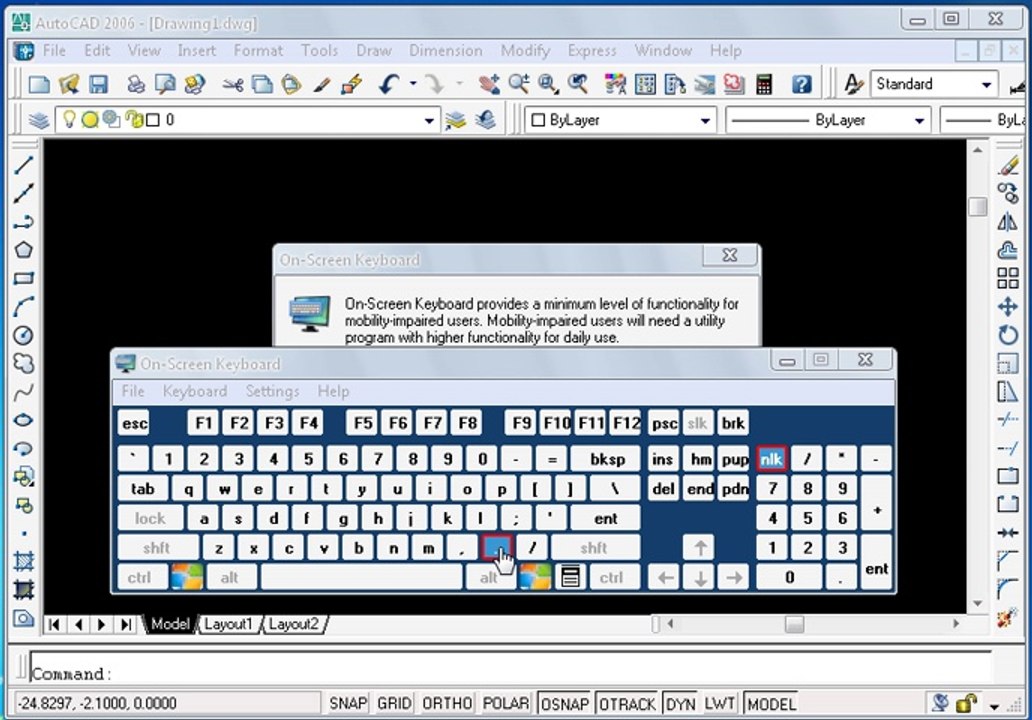This screenshot has height=720, width=1032.
Task: Click the layer on/off lightbulb icon
Action: 68,119
